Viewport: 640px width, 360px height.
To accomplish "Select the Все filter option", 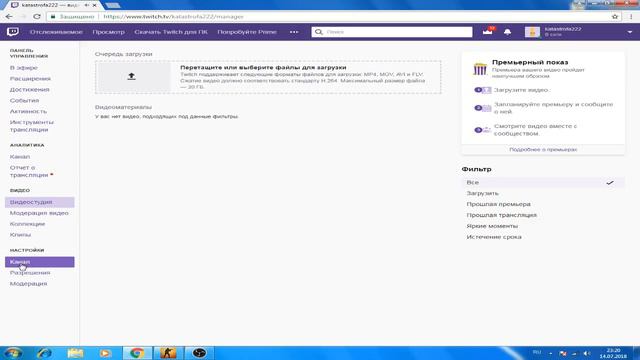I will [543, 182].
